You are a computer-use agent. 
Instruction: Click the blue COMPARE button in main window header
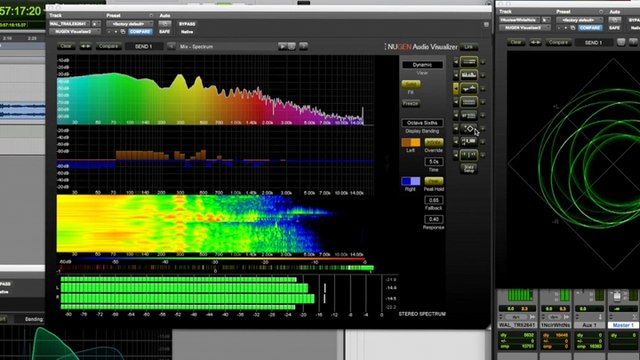tap(140, 31)
